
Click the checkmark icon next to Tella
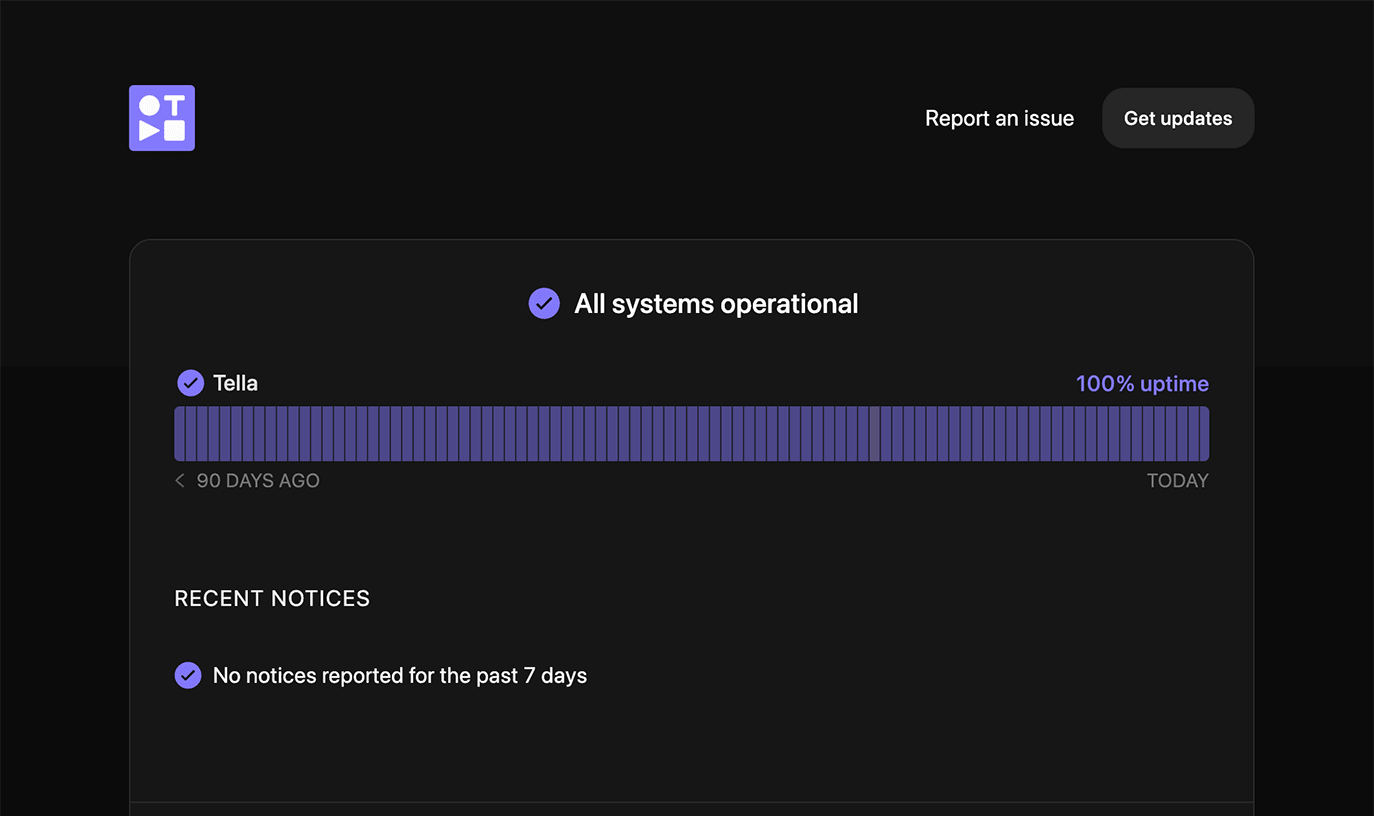(x=190, y=383)
